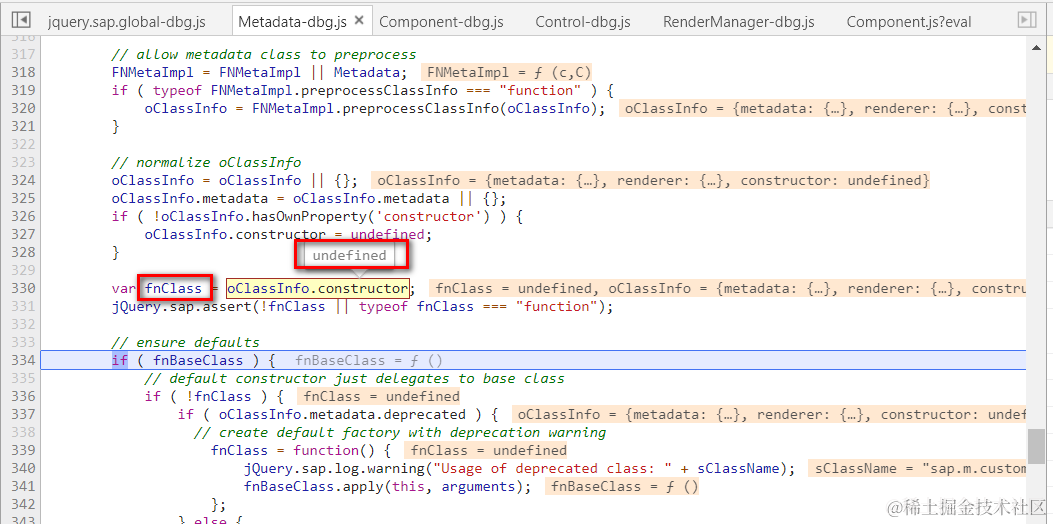
Task: Click the fnClass variable on line 330
Action: point(173,288)
